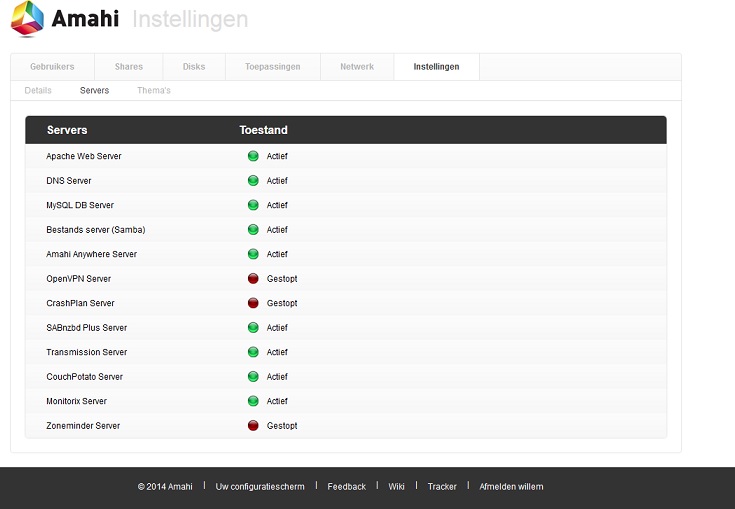Click red status light for OpenVPN Server
735x509 pixels.
click(x=253, y=278)
